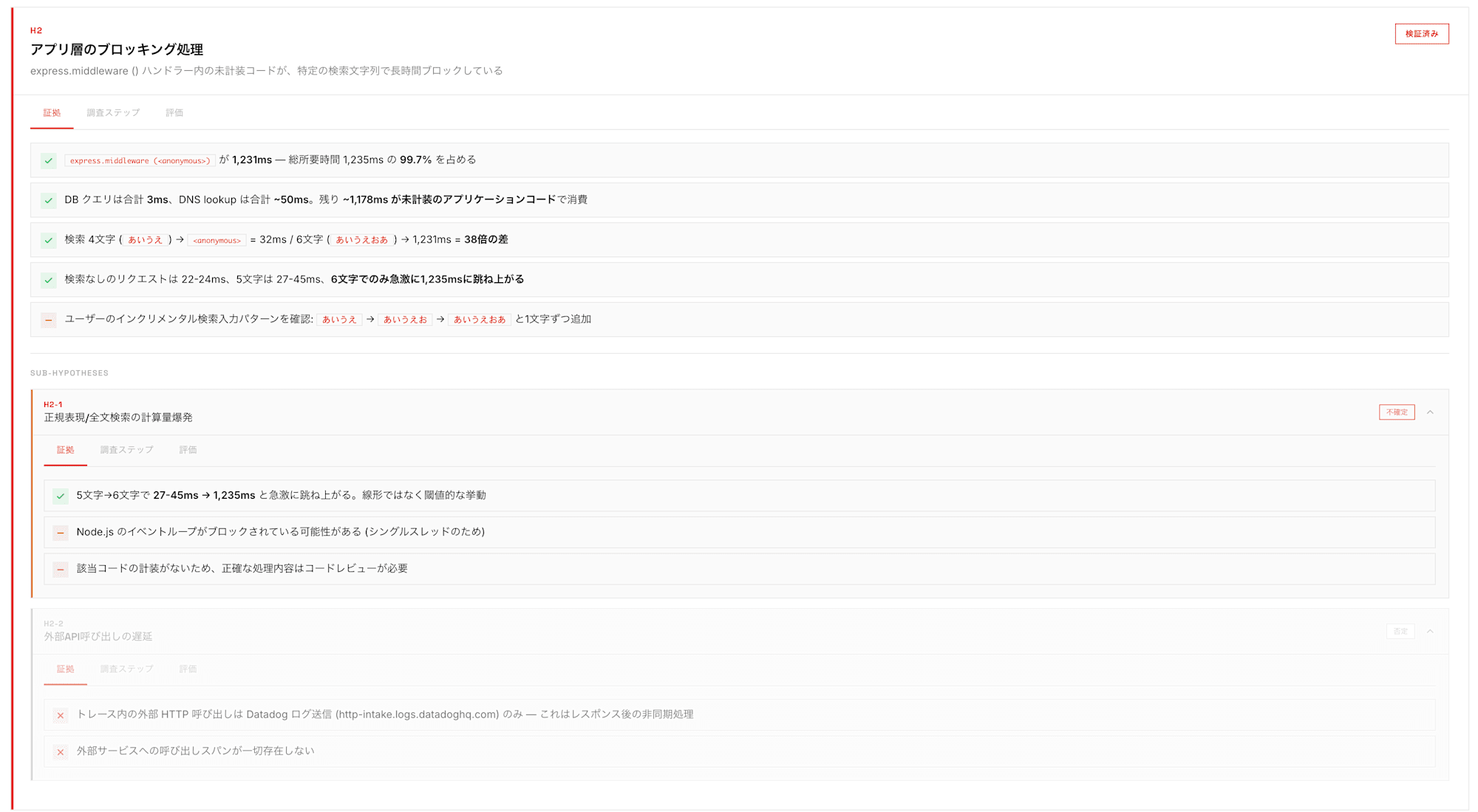The width and height of the screenshot is (1478, 812).
Task: Click red minus icon on インクリメンタル検索 row
Action: click(49, 320)
